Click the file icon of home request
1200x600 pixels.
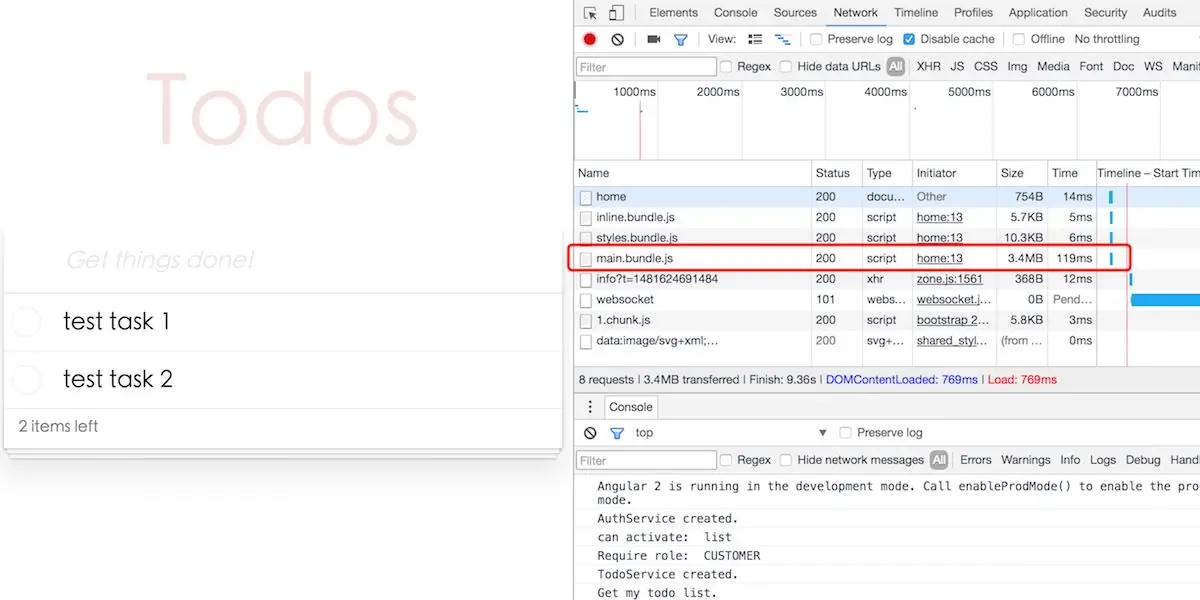[x=586, y=197]
